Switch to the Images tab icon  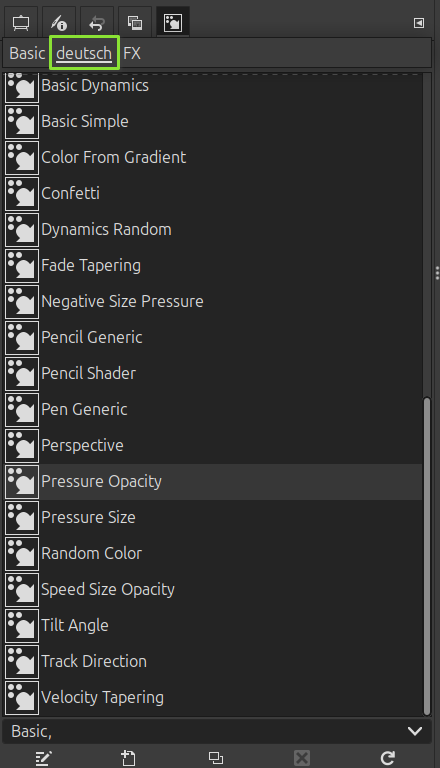point(135,23)
